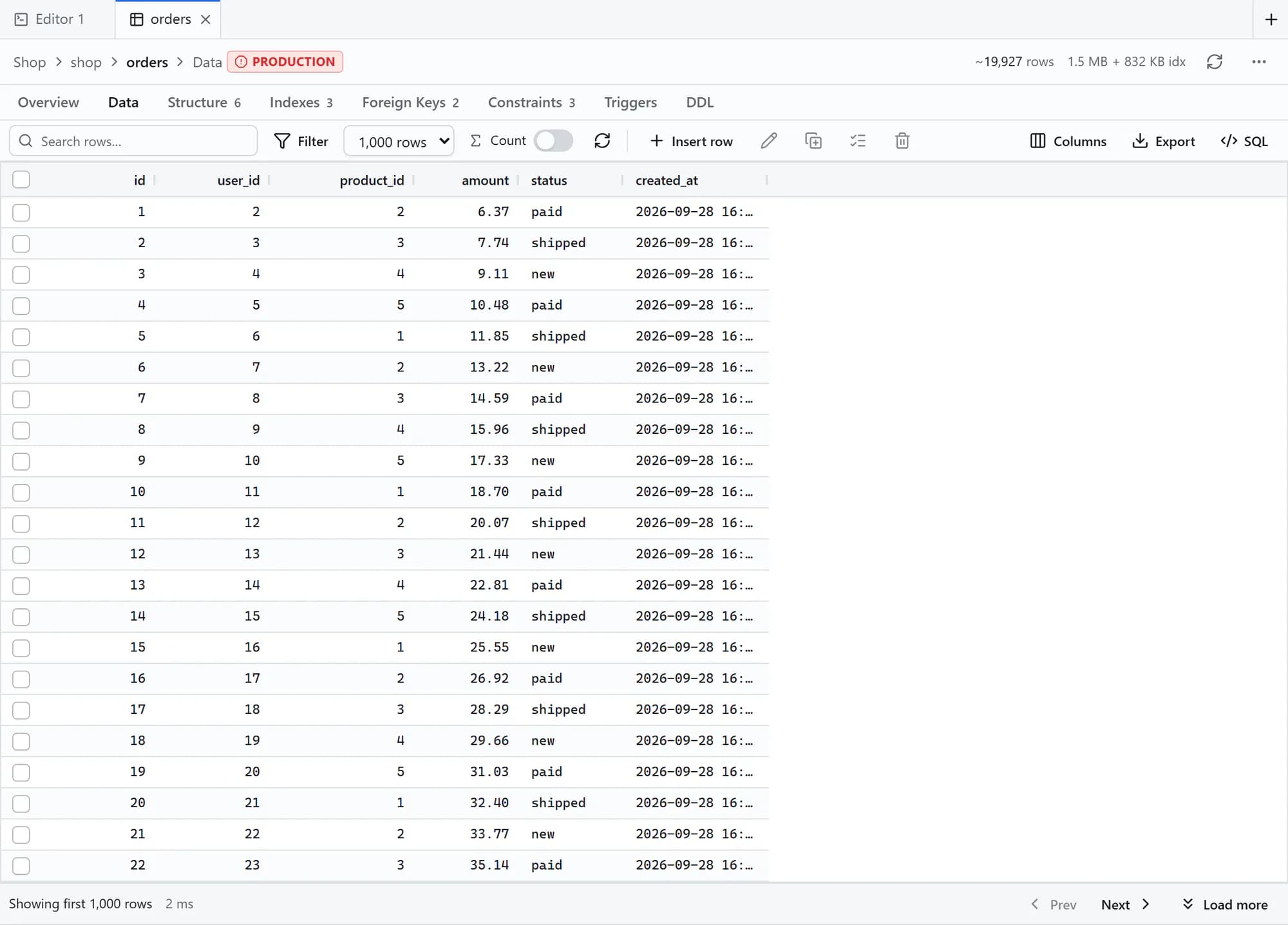This screenshot has width=1288, height=925.
Task: Click the Shop breadcrumb link
Action: coord(30,62)
